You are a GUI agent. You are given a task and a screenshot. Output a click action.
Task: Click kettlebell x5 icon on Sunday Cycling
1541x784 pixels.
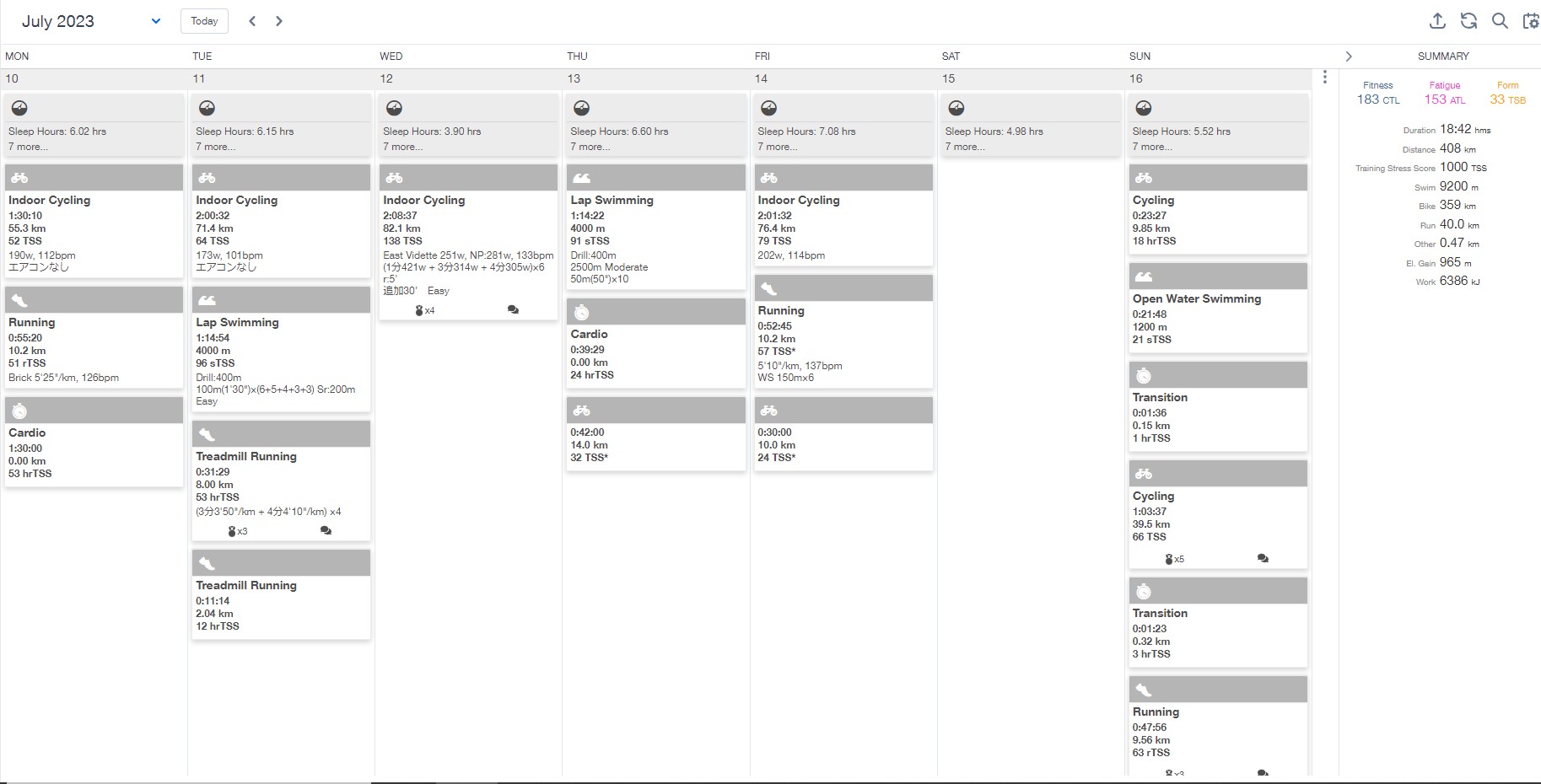(x=1174, y=559)
